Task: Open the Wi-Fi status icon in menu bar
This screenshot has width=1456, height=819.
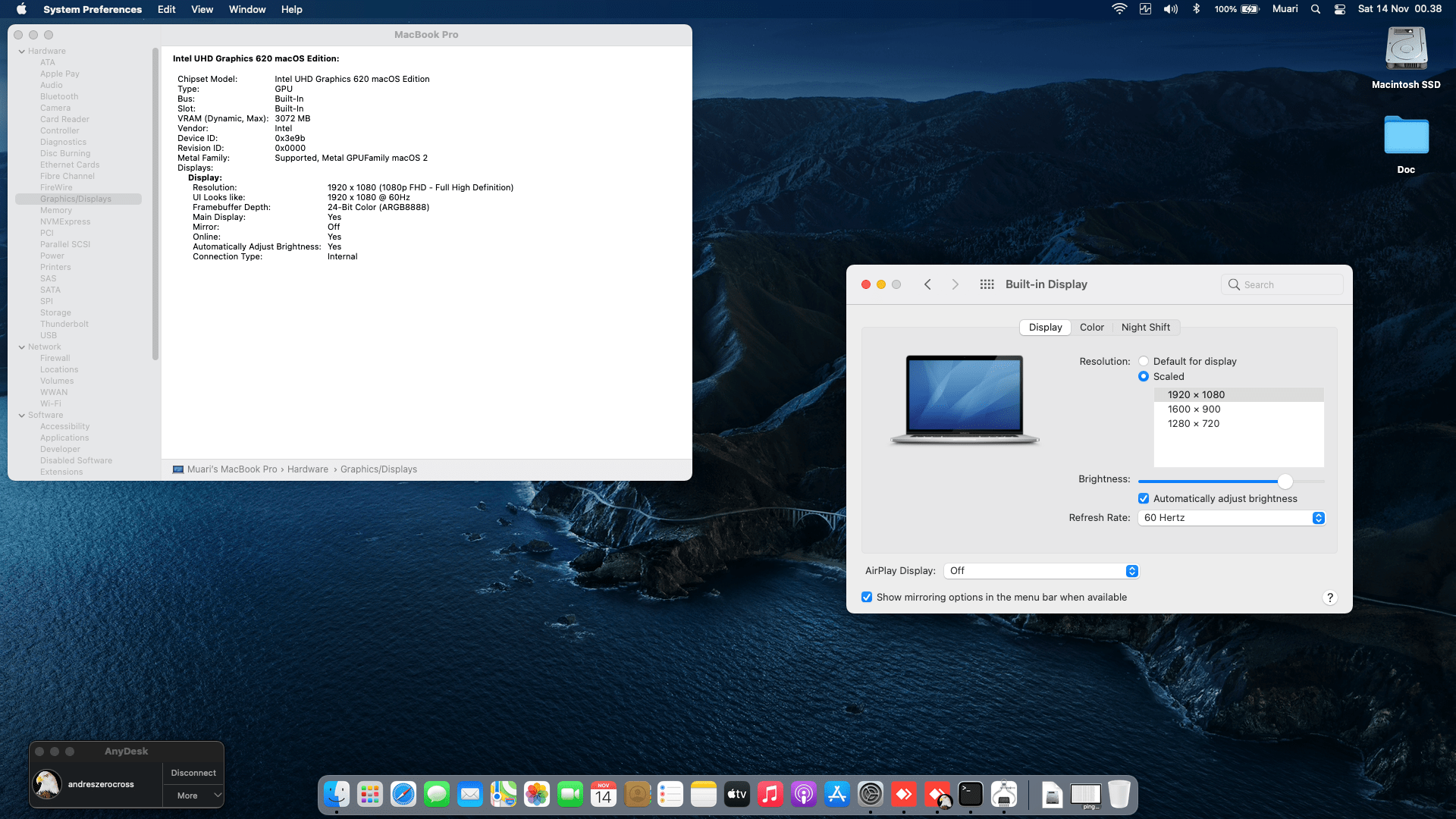Action: pos(1119,9)
